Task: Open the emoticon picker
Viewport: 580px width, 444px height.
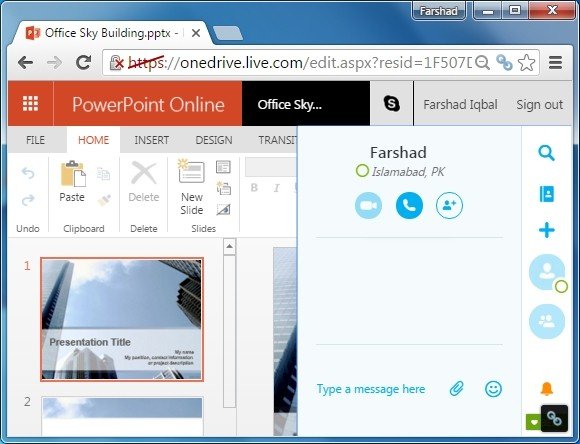Action: (493, 389)
